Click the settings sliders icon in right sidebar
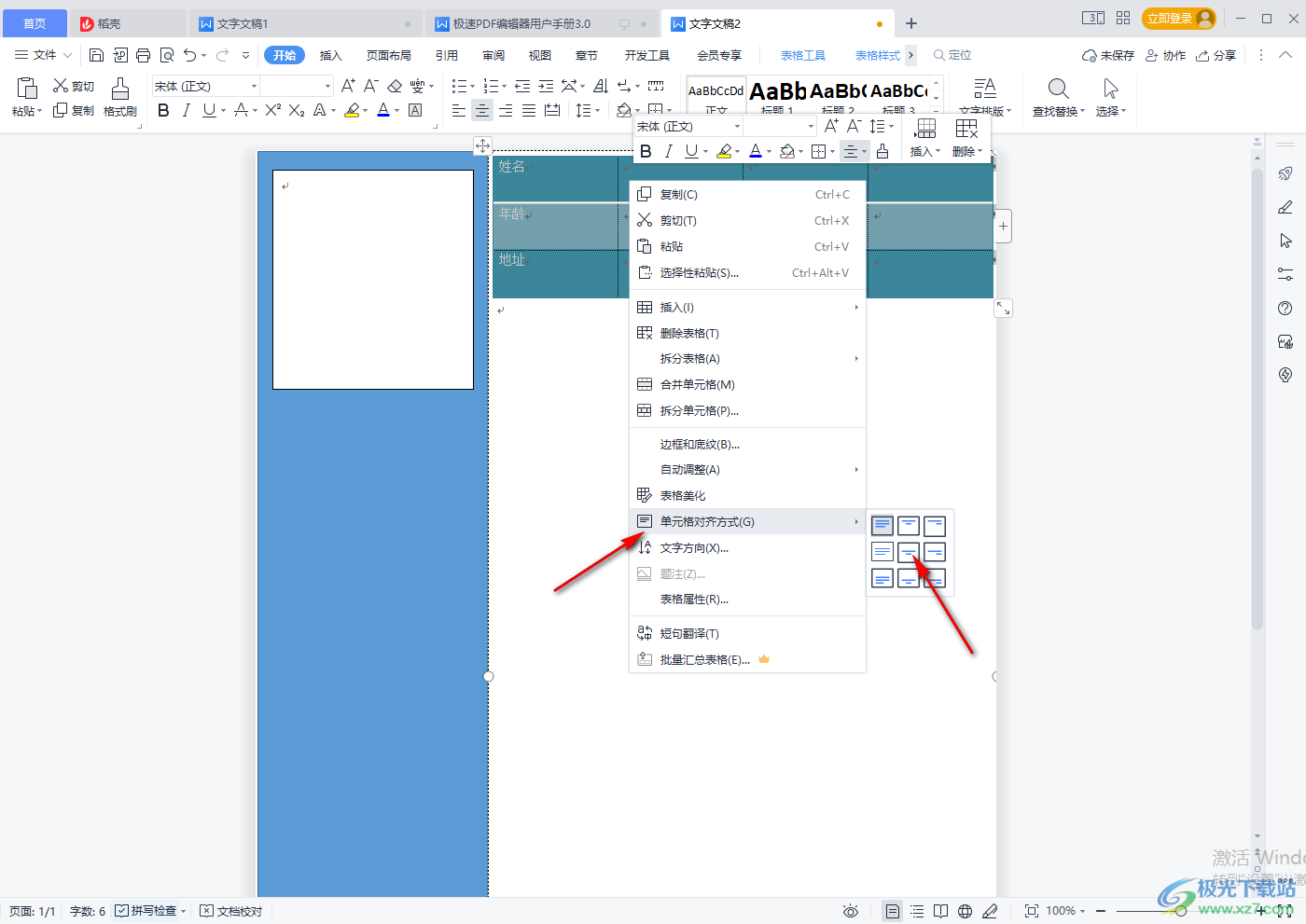The width and height of the screenshot is (1306, 924). (1285, 274)
